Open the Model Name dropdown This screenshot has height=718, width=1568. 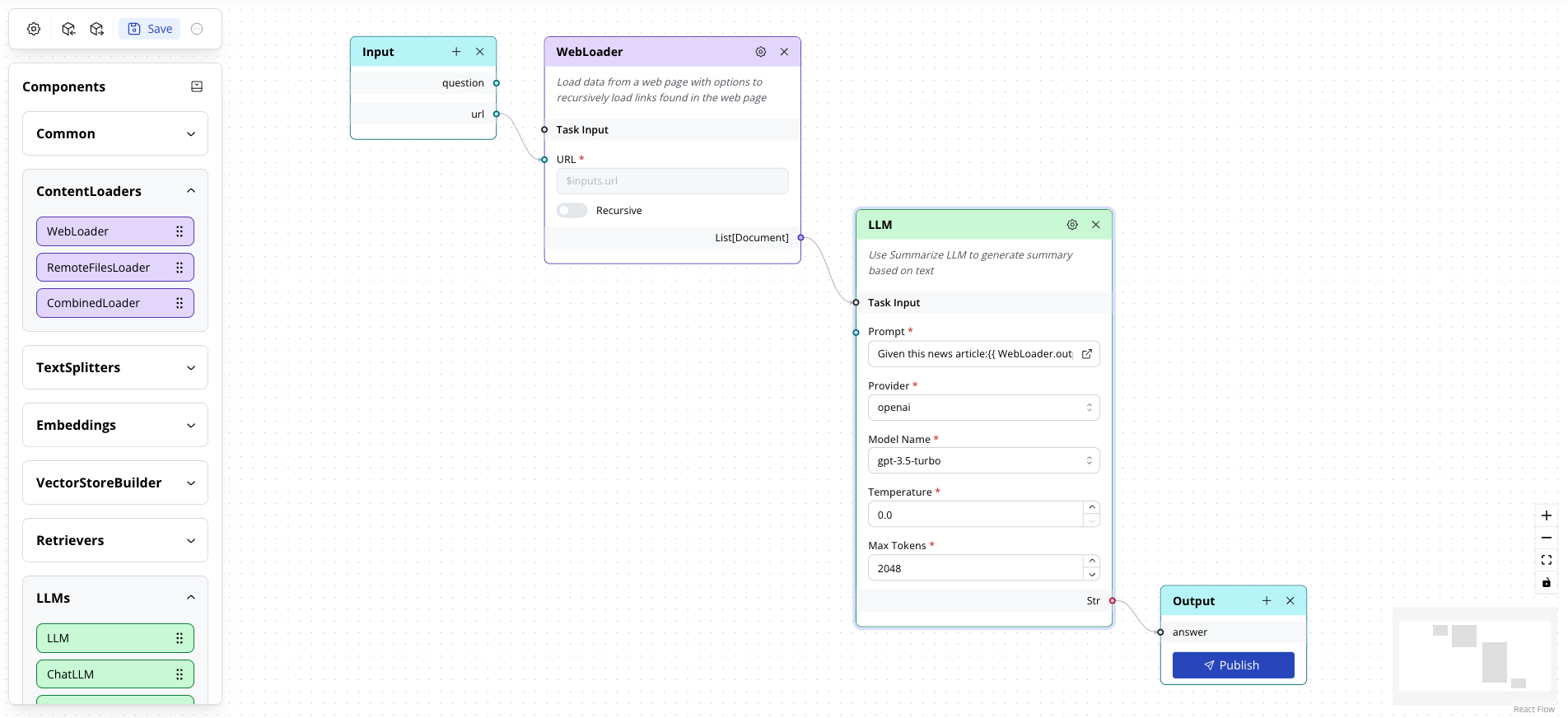click(x=984, y=461)
